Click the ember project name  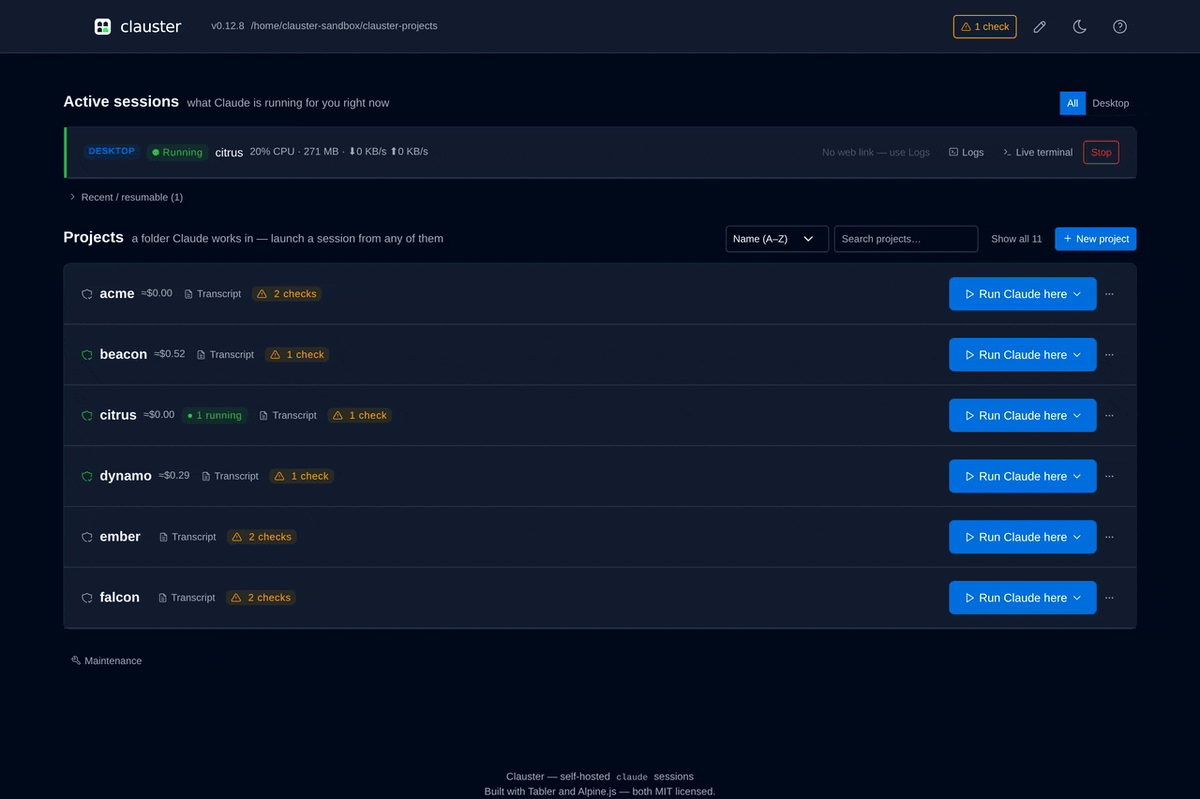click(120, 537)
